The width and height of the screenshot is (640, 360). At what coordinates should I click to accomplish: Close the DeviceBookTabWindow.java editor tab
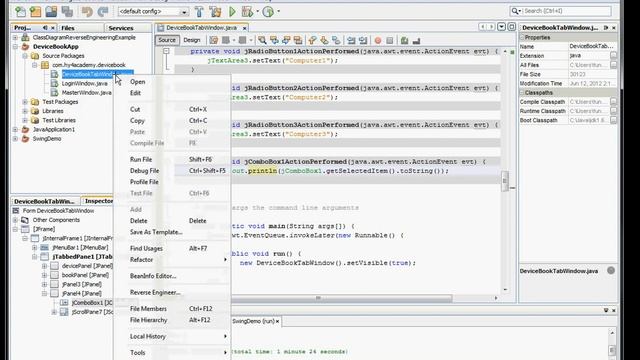[x=244, y=28]
